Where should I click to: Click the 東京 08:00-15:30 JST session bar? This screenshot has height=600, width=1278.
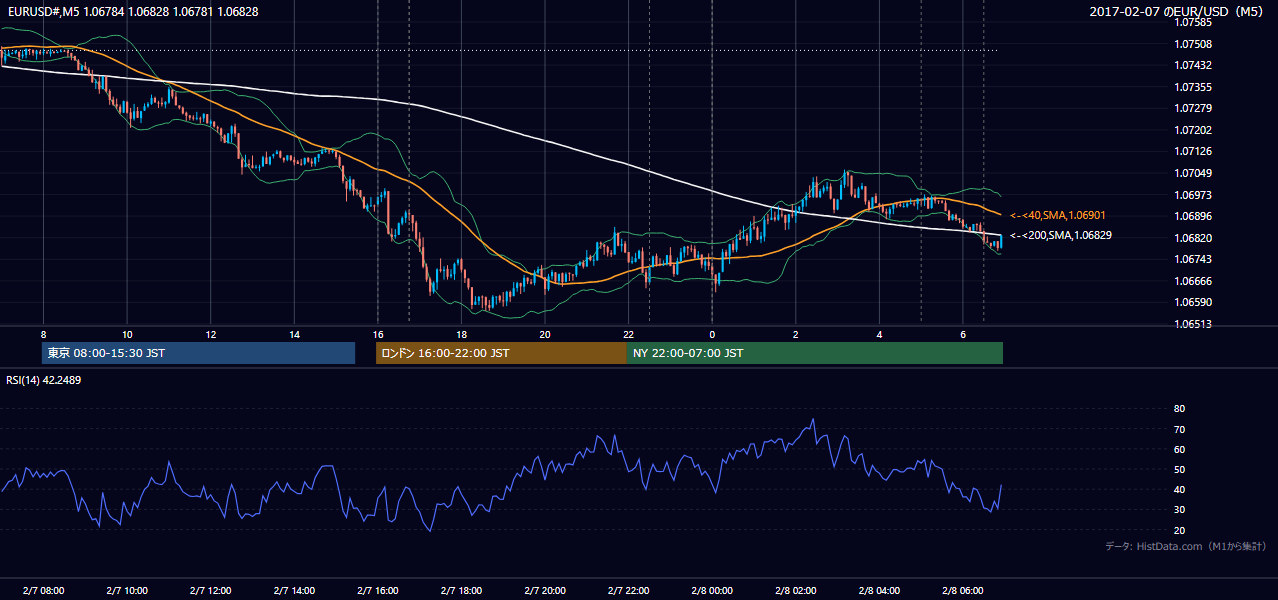pos(199,353)
